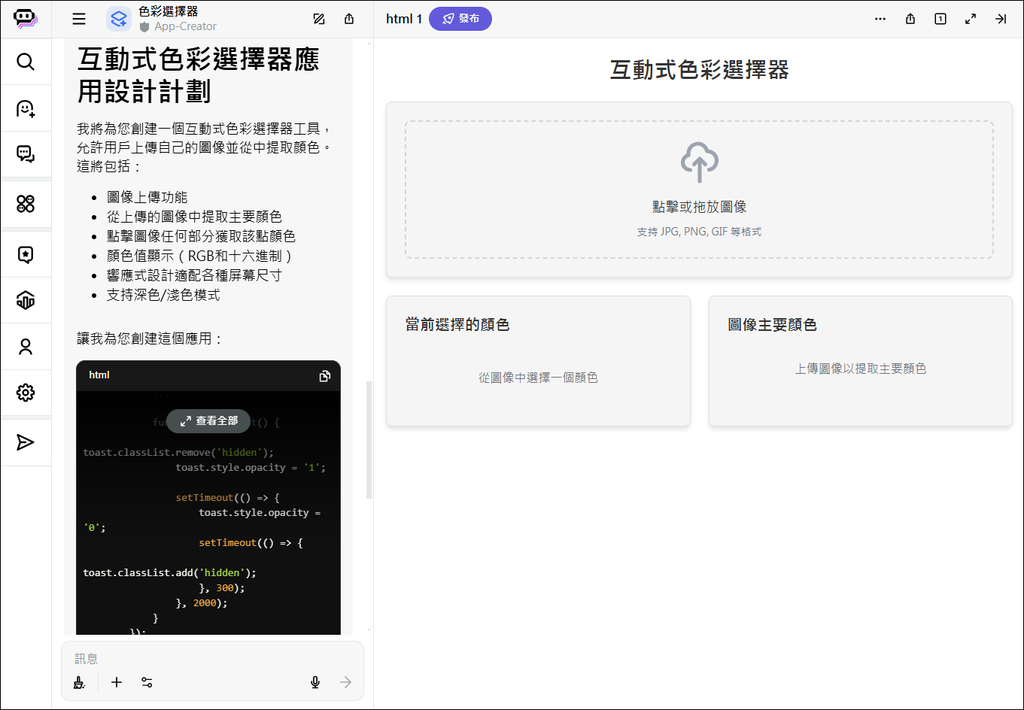
Task: Click the 發布 publish button
Action: tap(460, 19)
